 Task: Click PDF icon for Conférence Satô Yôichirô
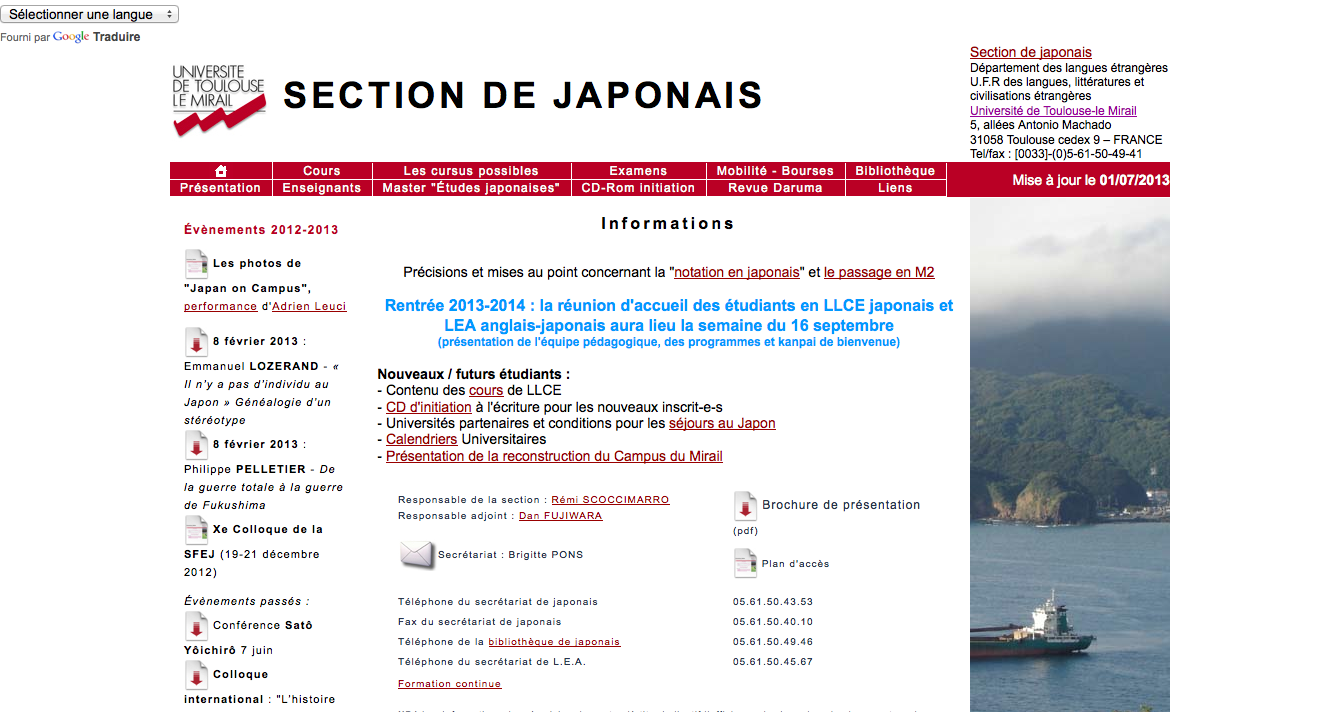[196, 626]
